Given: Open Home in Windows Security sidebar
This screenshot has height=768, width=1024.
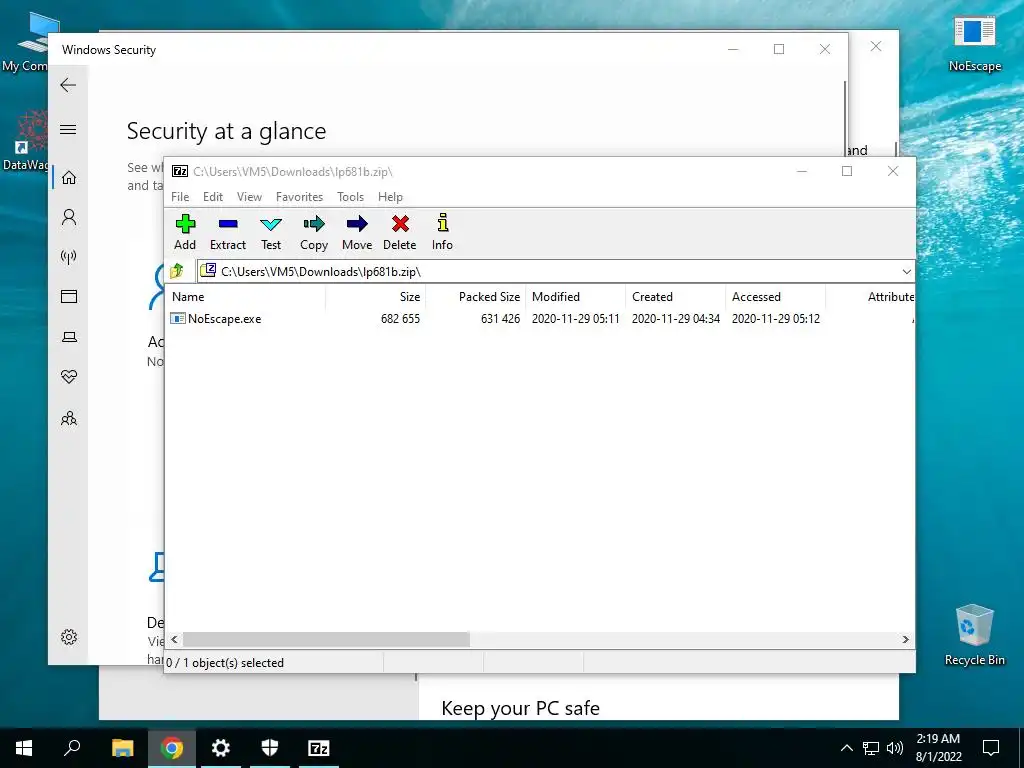Looking at the screenshot, I should pyautogui.click(x=69, y=178).
